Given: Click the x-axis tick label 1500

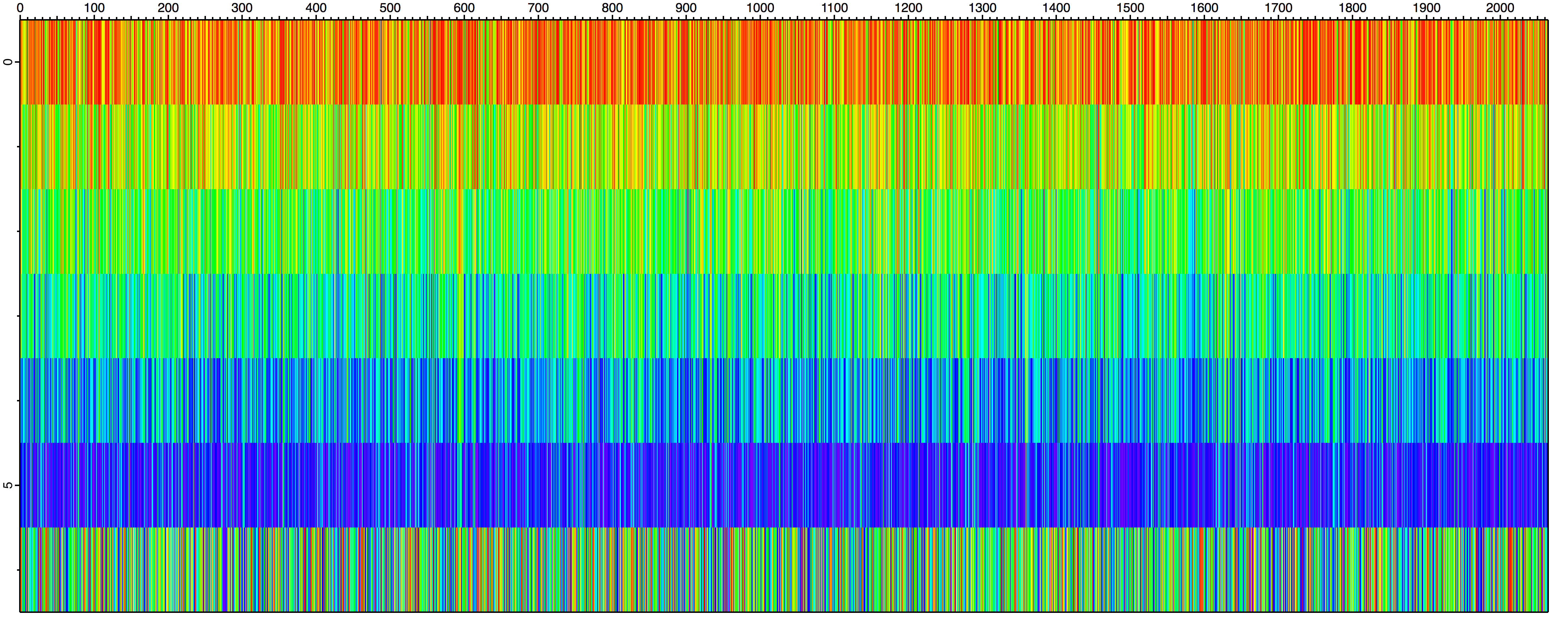Looking at the screenshot, I should tap(1130, 8).
